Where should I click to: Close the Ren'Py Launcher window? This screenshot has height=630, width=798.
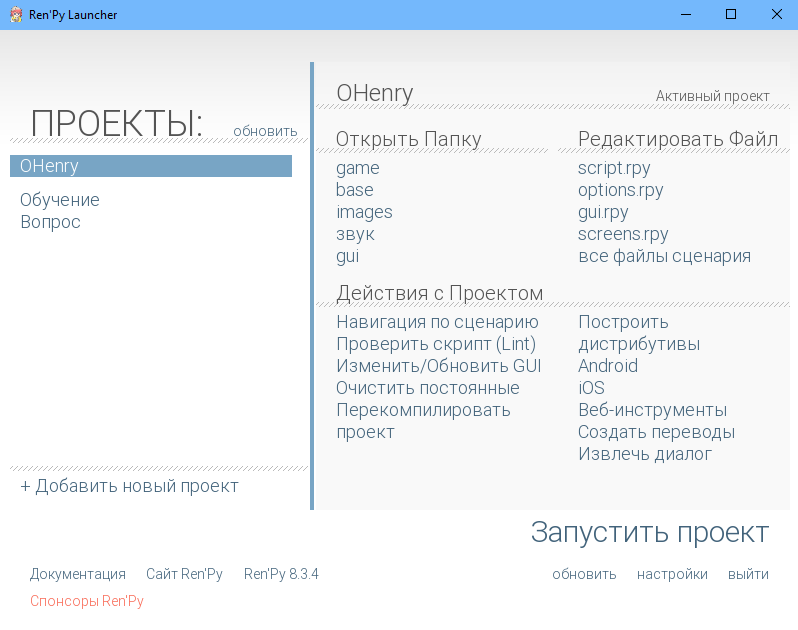coord(776,15)
